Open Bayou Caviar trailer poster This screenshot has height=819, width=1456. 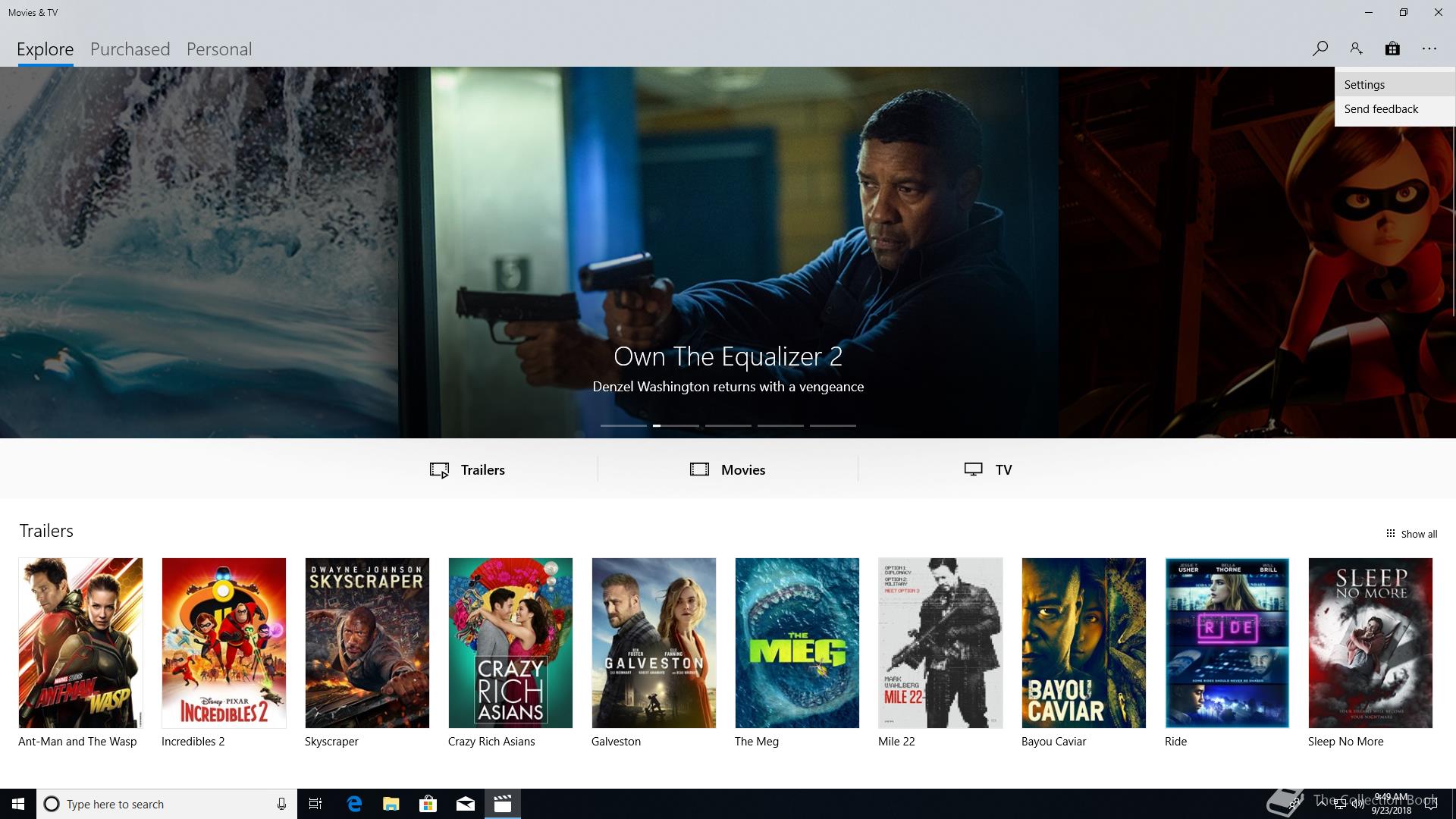coord(1084,643)
